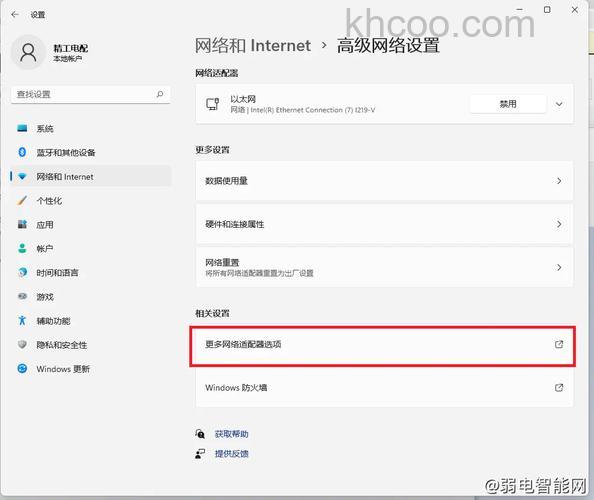Click the 提供反馈 link
The image size is (594, 500).
pyautogui.click(x=231, y=453)
